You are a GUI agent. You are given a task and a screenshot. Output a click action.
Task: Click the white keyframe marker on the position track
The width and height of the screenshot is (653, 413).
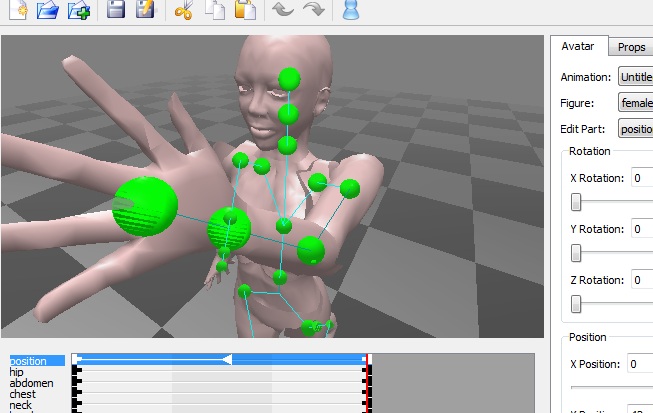[x=227, y=359]
